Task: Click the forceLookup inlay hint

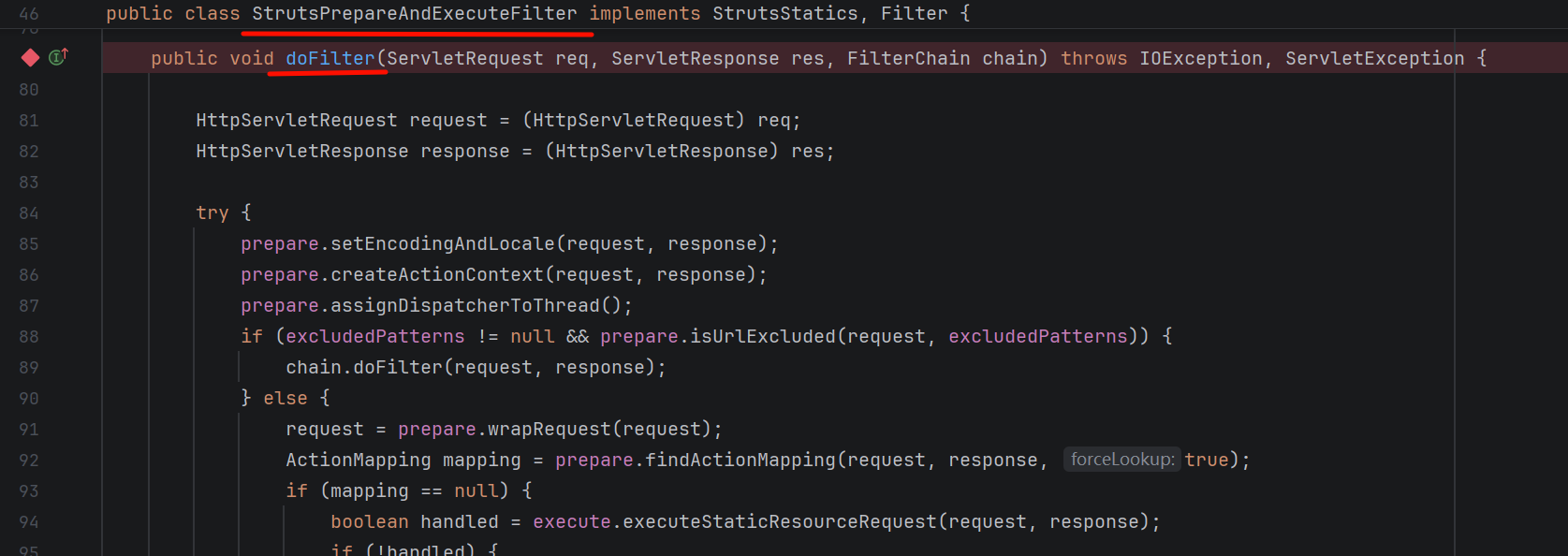Action: (x=1122, y=460)
